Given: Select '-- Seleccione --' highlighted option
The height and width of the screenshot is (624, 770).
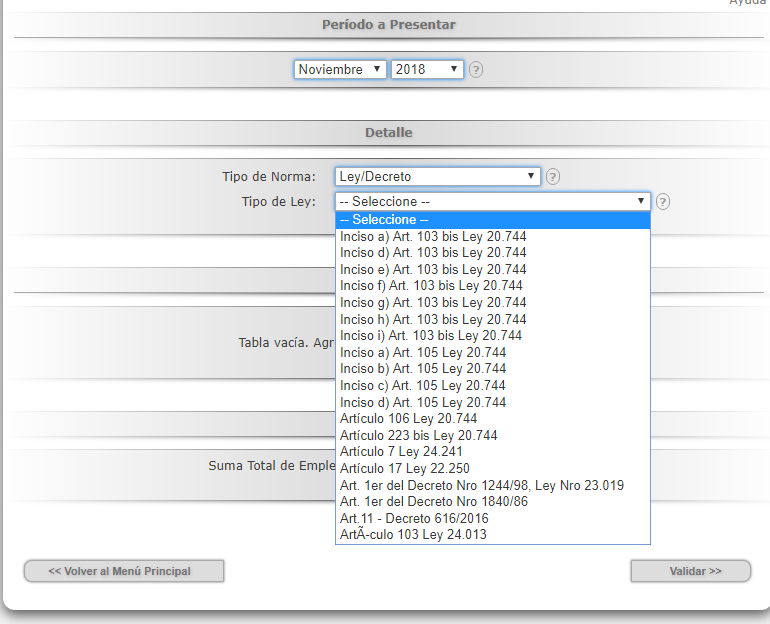Looking at the screenshot, I should (492, 220).
